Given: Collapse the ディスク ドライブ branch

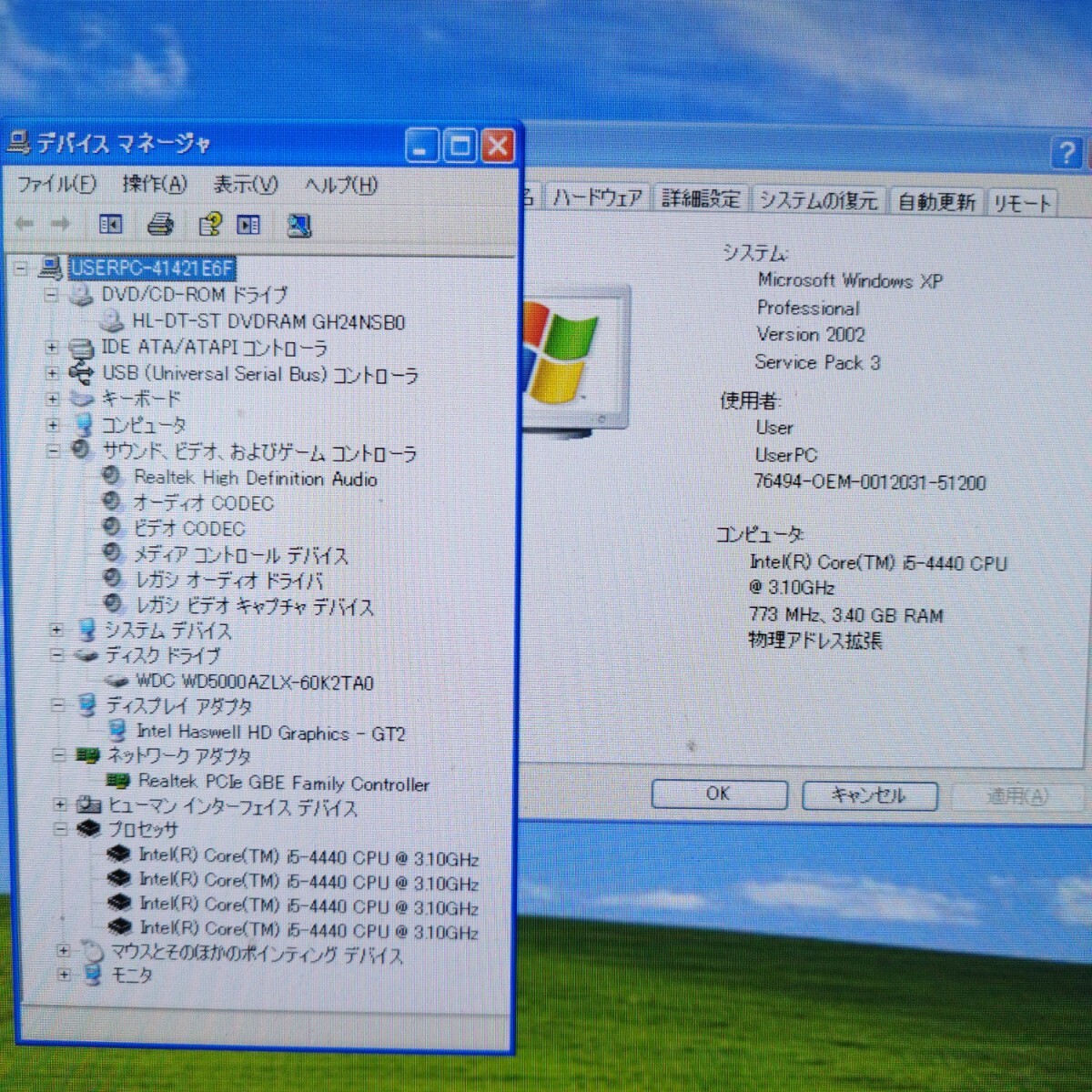Looking at the screenshot, I should click(57, 654).
